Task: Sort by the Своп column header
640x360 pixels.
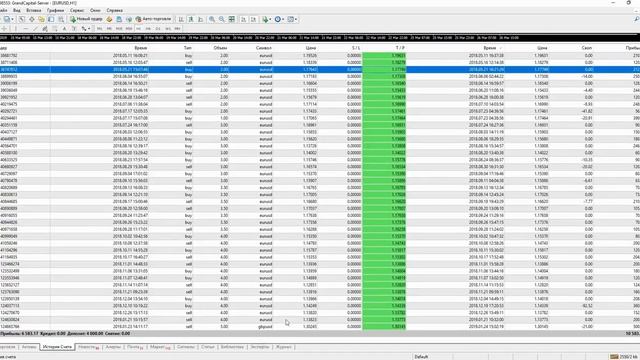Action: 587,48
